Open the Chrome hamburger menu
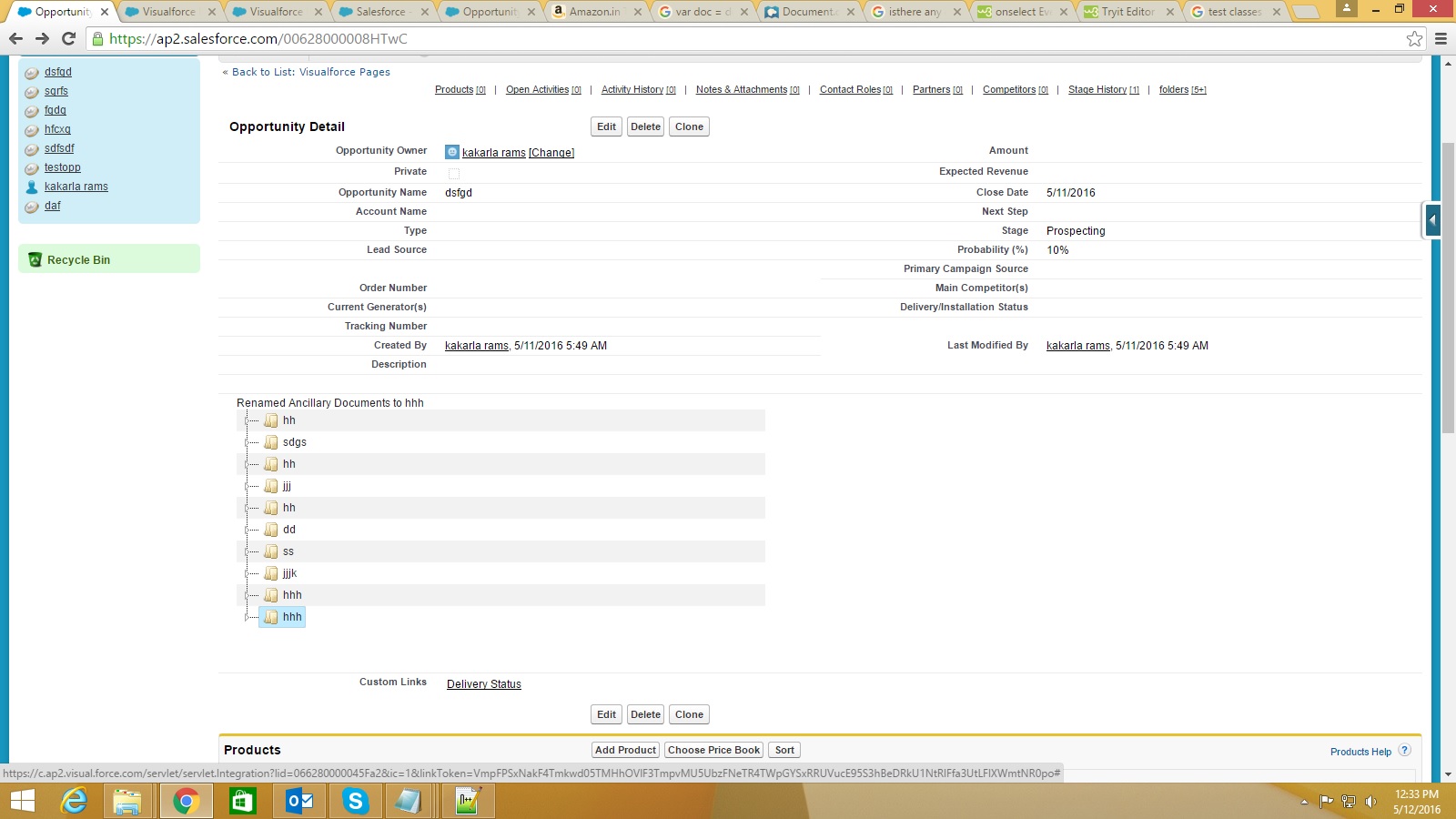 pos(1441,39)
